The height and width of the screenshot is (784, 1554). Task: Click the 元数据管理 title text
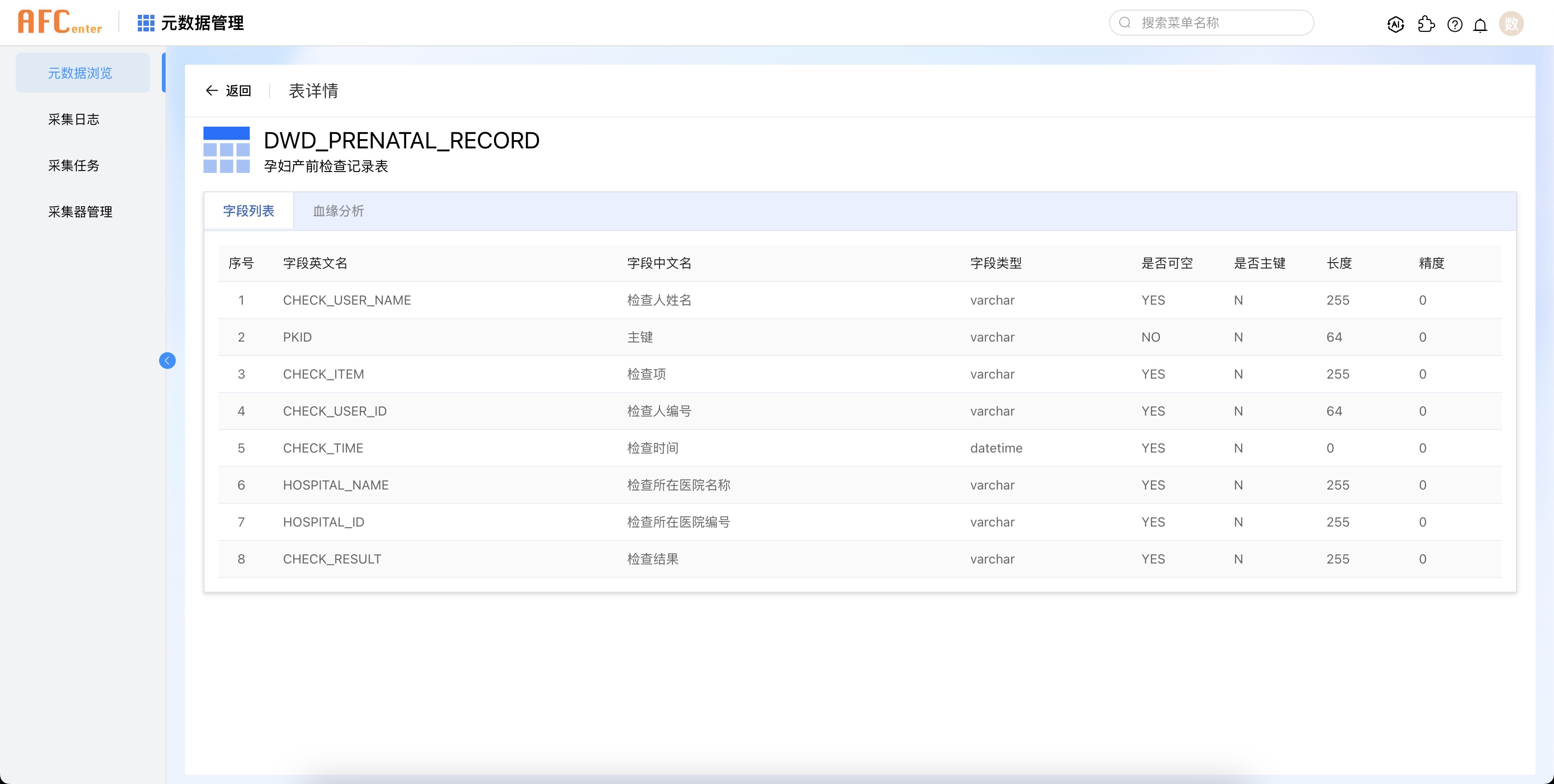205,23
